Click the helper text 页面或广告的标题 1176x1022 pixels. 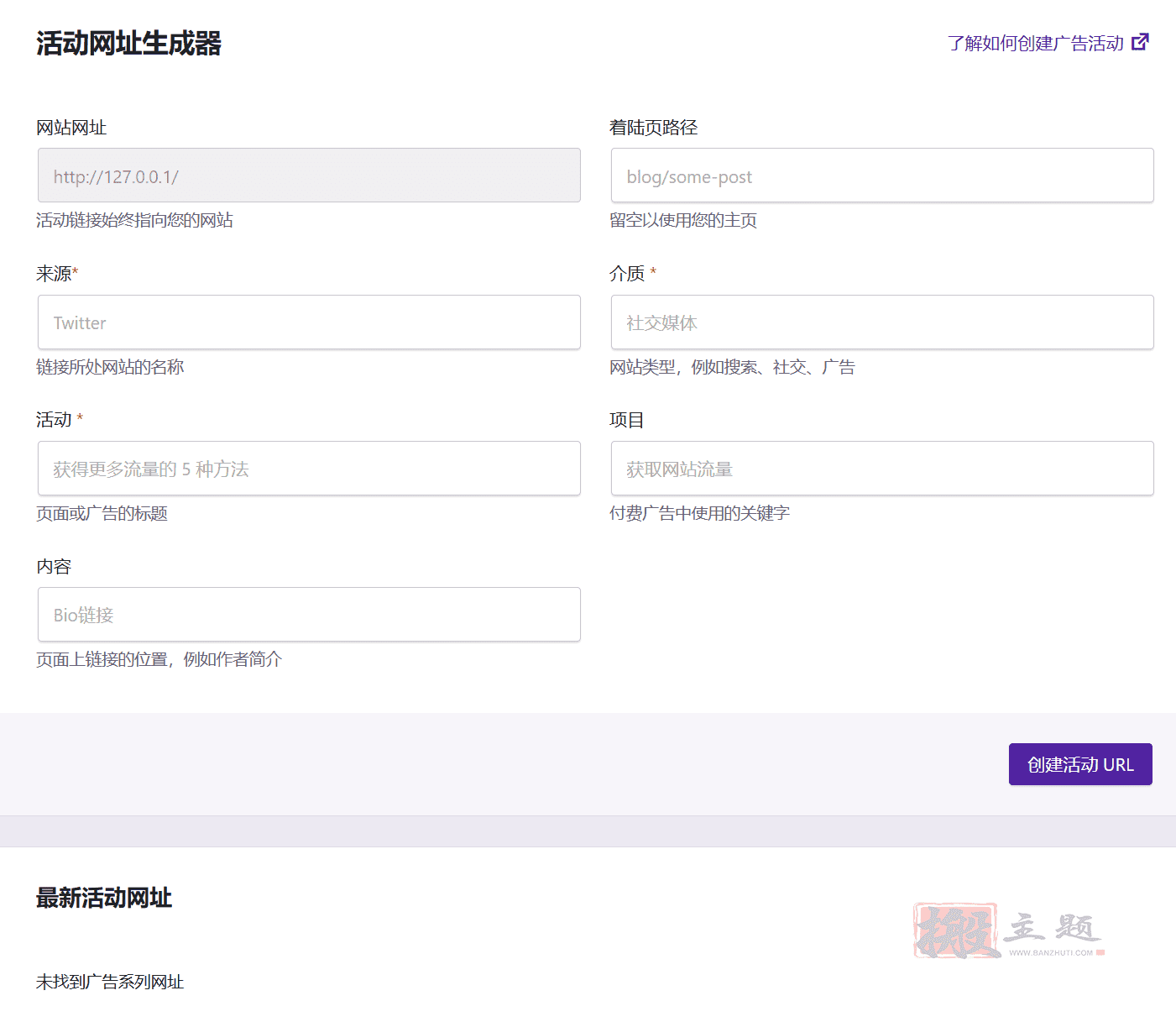[x=102, y=513]
